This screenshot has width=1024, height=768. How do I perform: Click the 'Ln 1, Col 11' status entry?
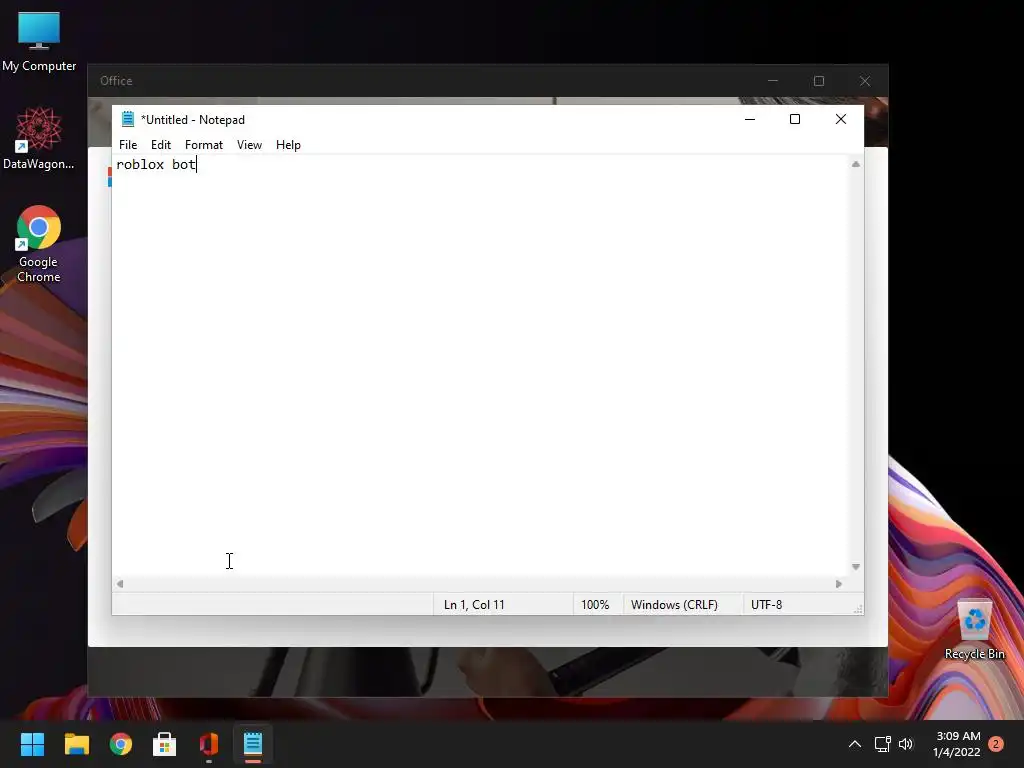(x=474, y=605)
